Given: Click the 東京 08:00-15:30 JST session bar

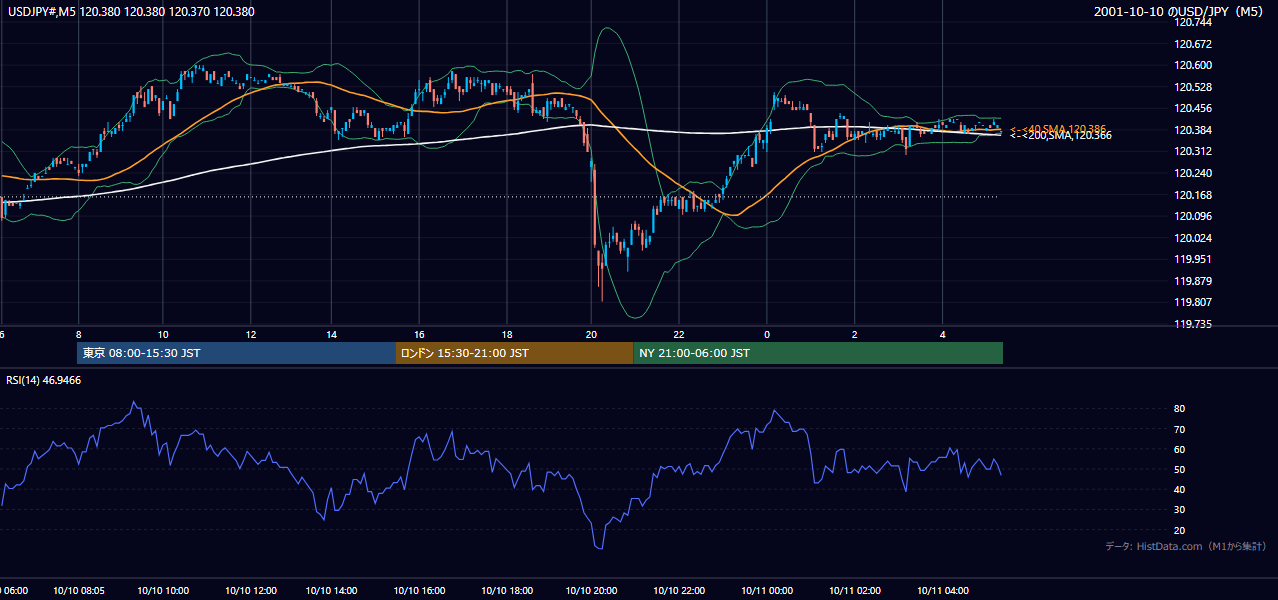Looking at the screenshot, I should (x=237, y=353).
